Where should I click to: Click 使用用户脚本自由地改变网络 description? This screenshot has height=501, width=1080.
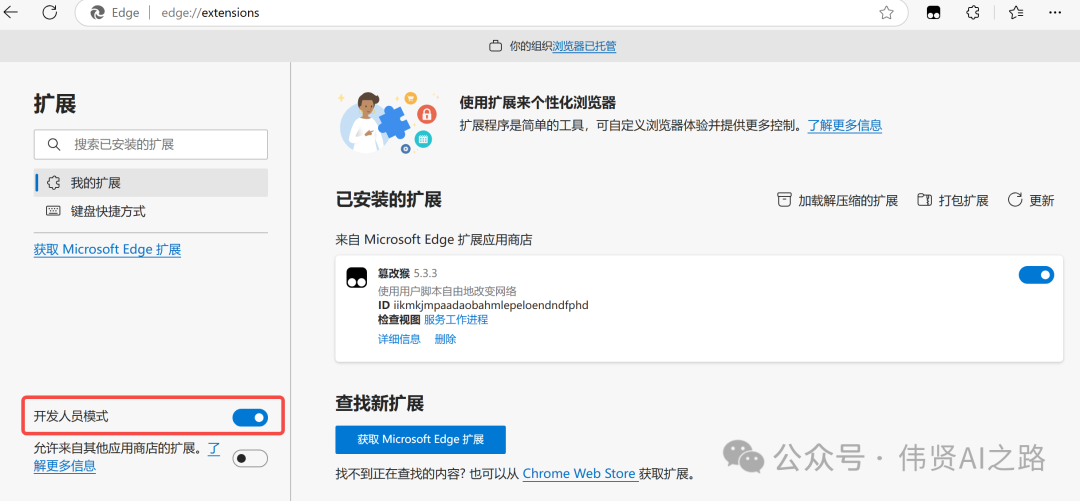(447, 291)
